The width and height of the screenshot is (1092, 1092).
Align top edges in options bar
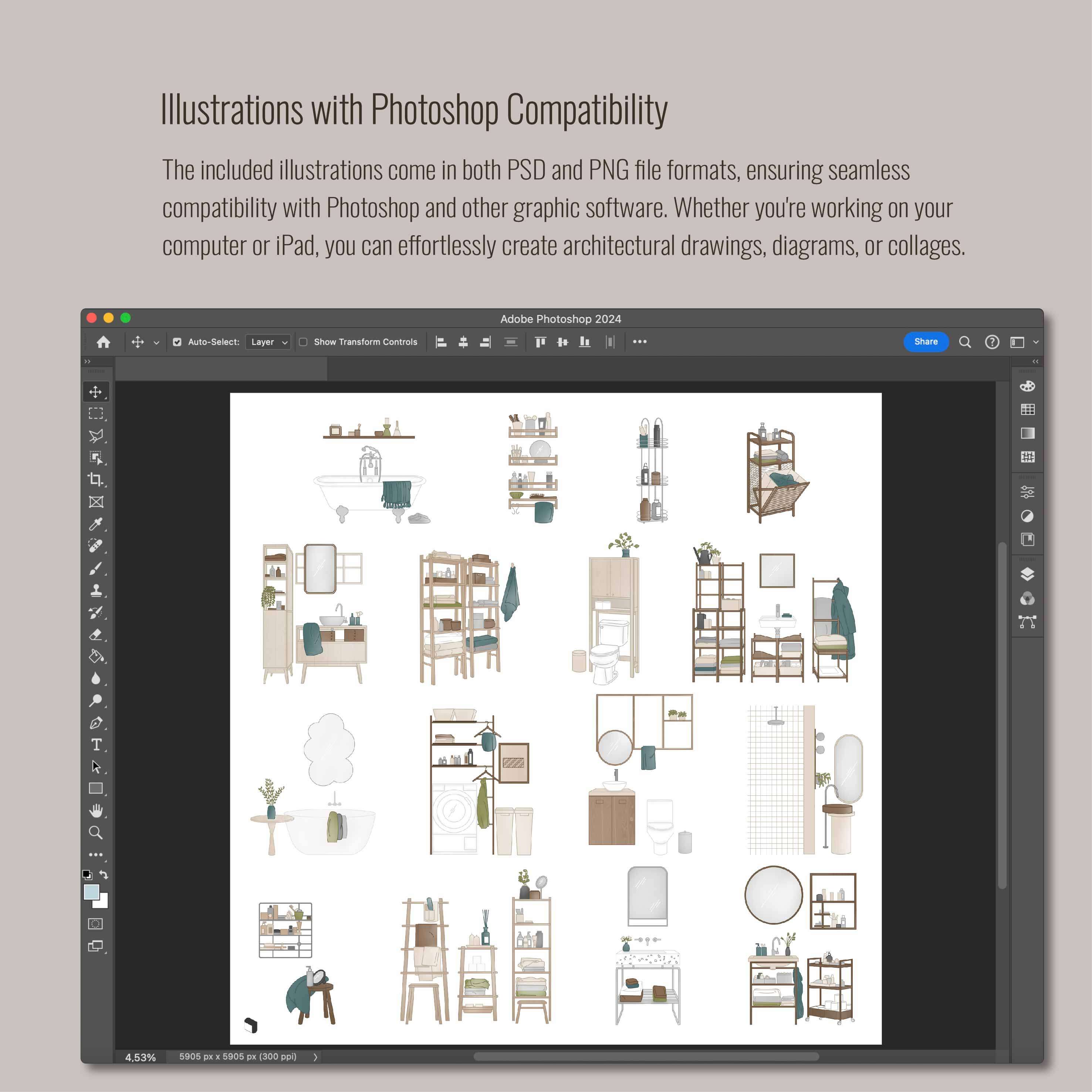coord(540,342)
